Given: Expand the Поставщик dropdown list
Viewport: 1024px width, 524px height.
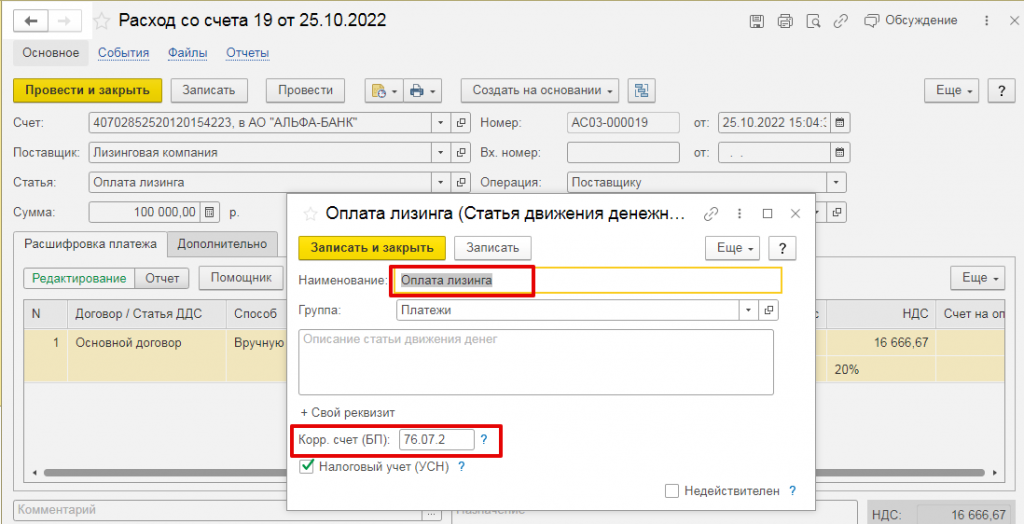Looking at the screenshot, I should click(x=440, y=153).
